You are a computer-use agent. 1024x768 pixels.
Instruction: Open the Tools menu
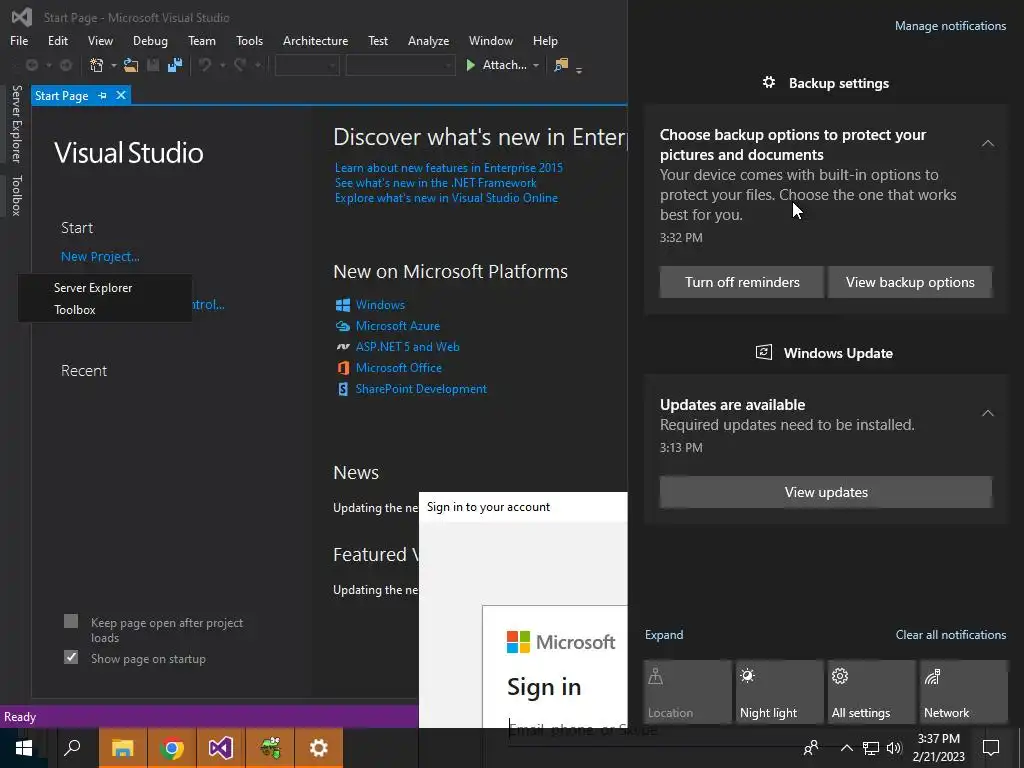[249, 40]
